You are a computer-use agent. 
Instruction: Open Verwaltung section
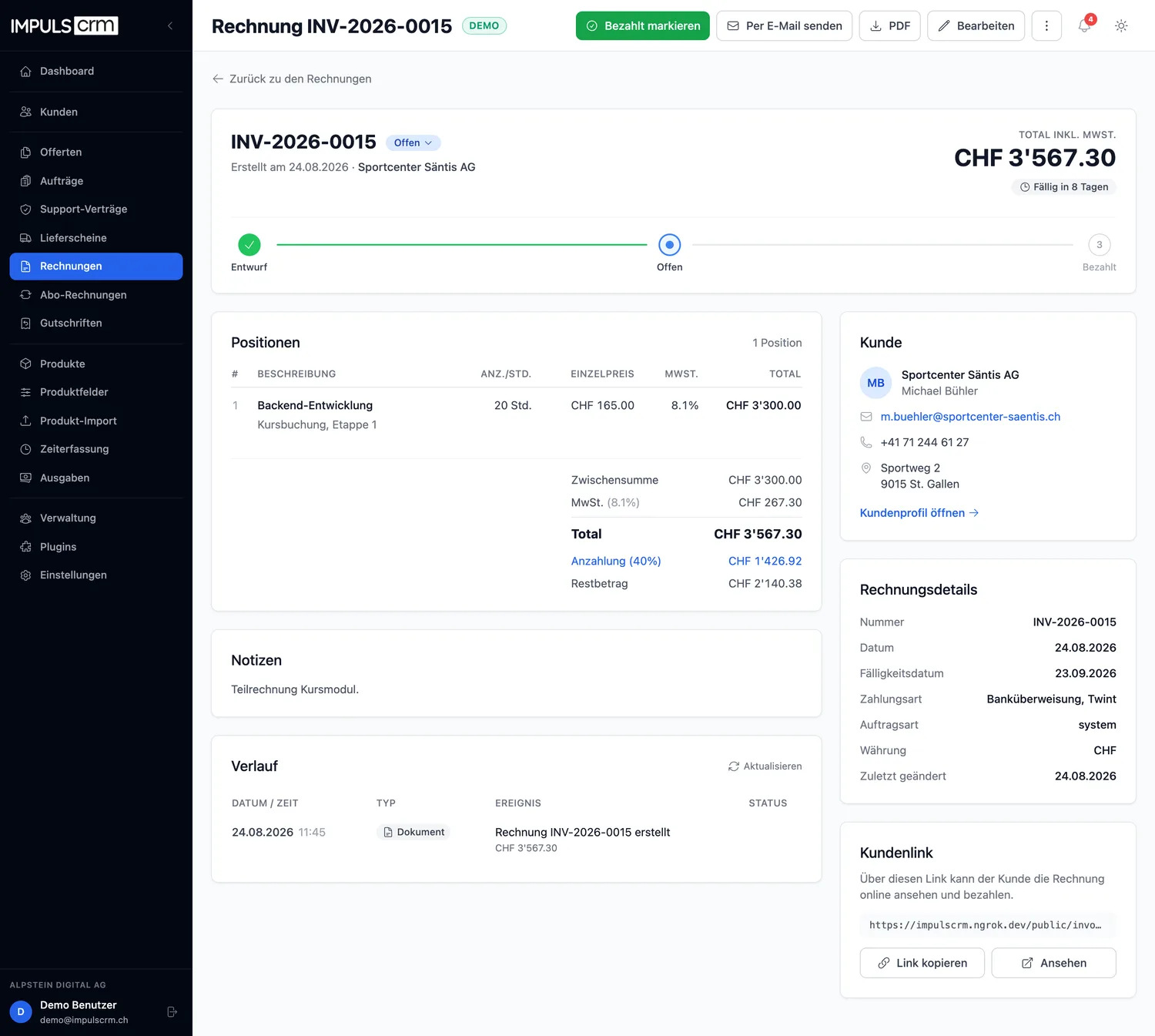[x=96, y=518]
